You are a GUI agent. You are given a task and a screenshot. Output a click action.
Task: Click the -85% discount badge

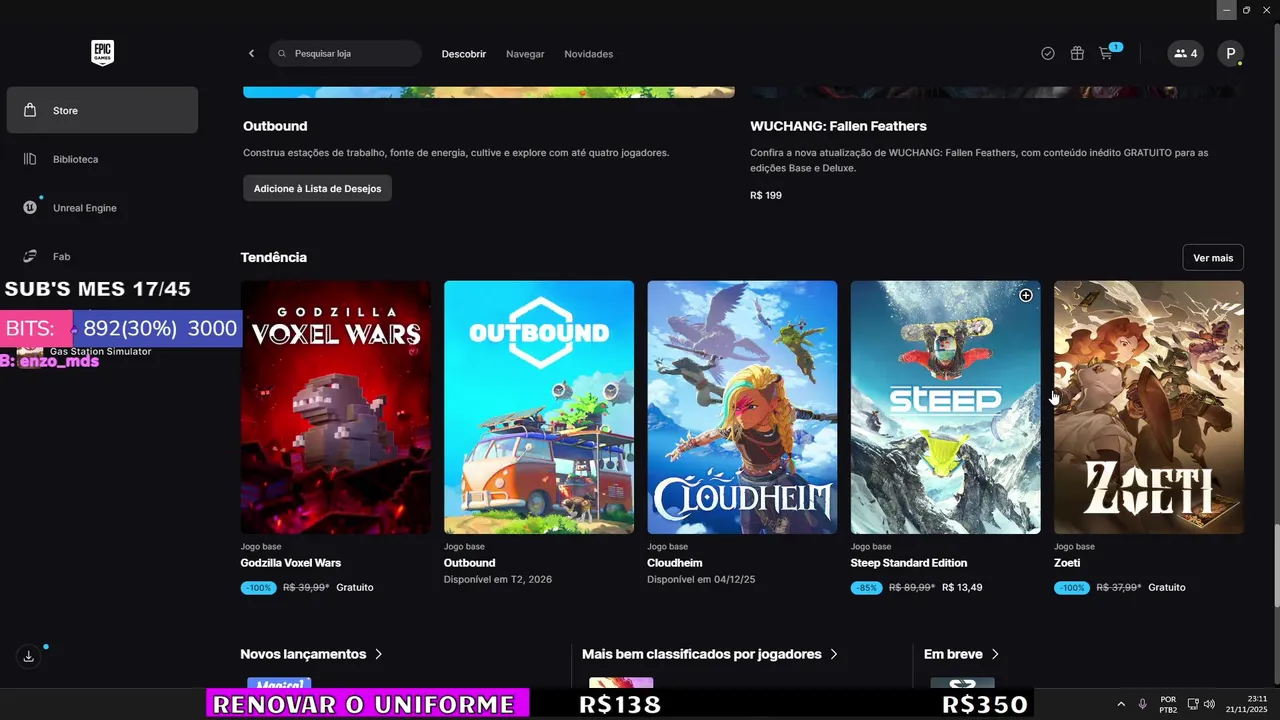(x=866, y=587)
